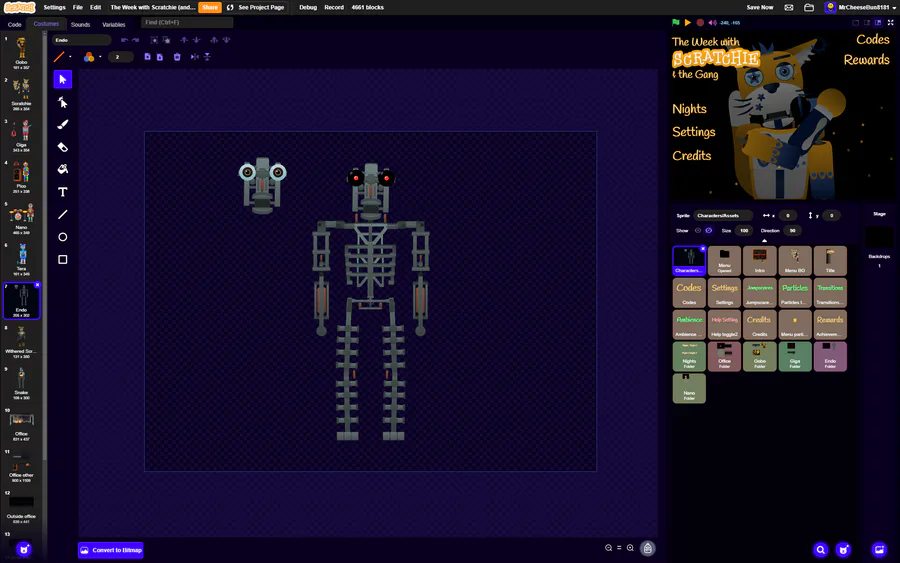Click the fill color swatch

(x=89, y=57)
